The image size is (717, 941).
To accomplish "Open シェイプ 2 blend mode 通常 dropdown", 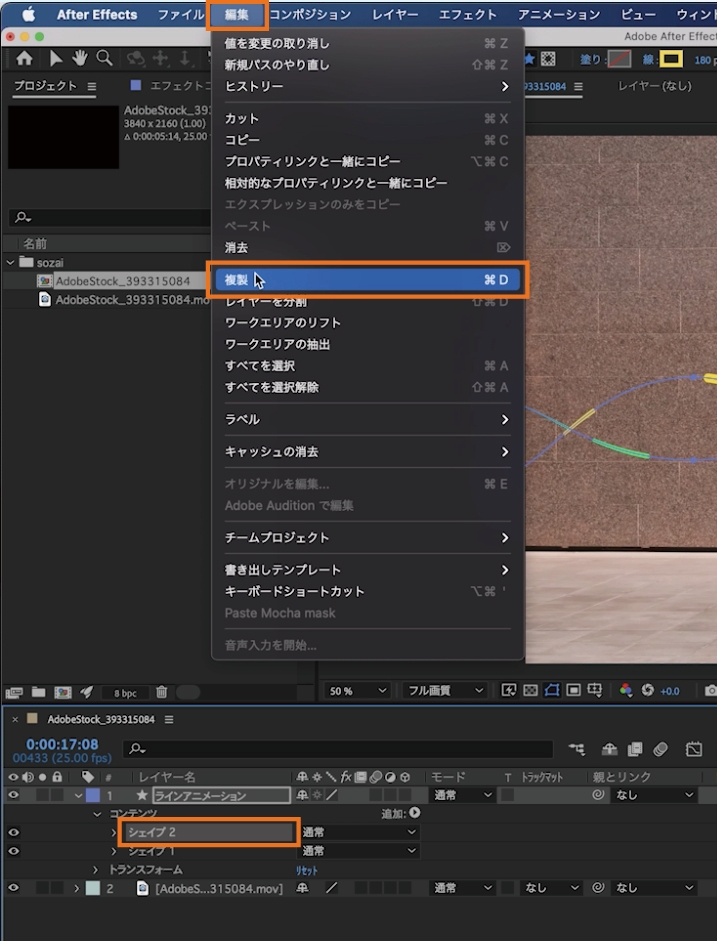I will coord(359,832).
